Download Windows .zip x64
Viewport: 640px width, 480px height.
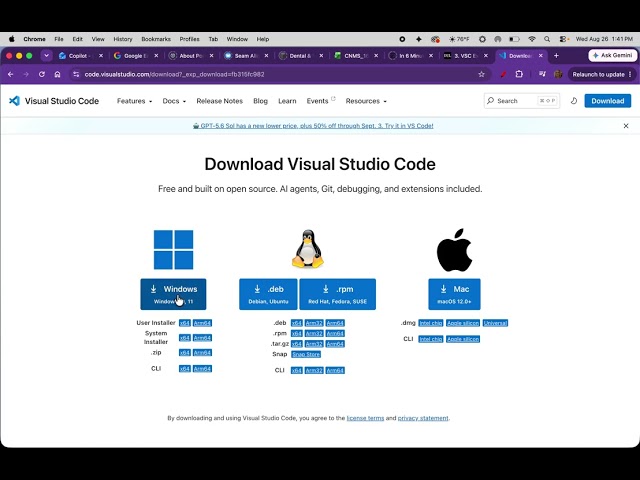pyautogui.click(x=184, y=353)
